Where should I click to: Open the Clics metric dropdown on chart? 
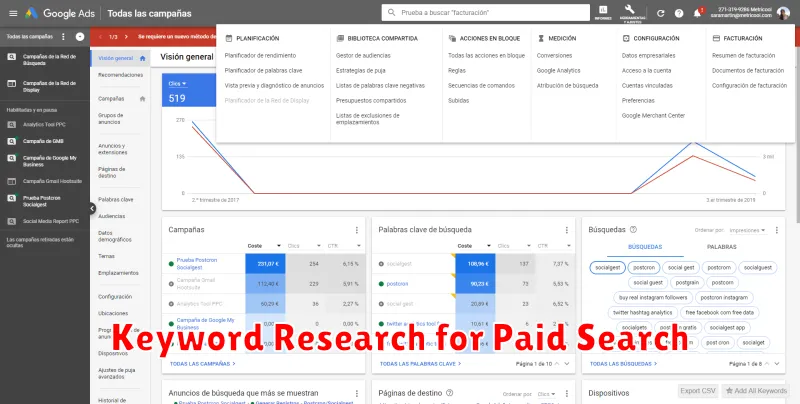tap(178, 84)
